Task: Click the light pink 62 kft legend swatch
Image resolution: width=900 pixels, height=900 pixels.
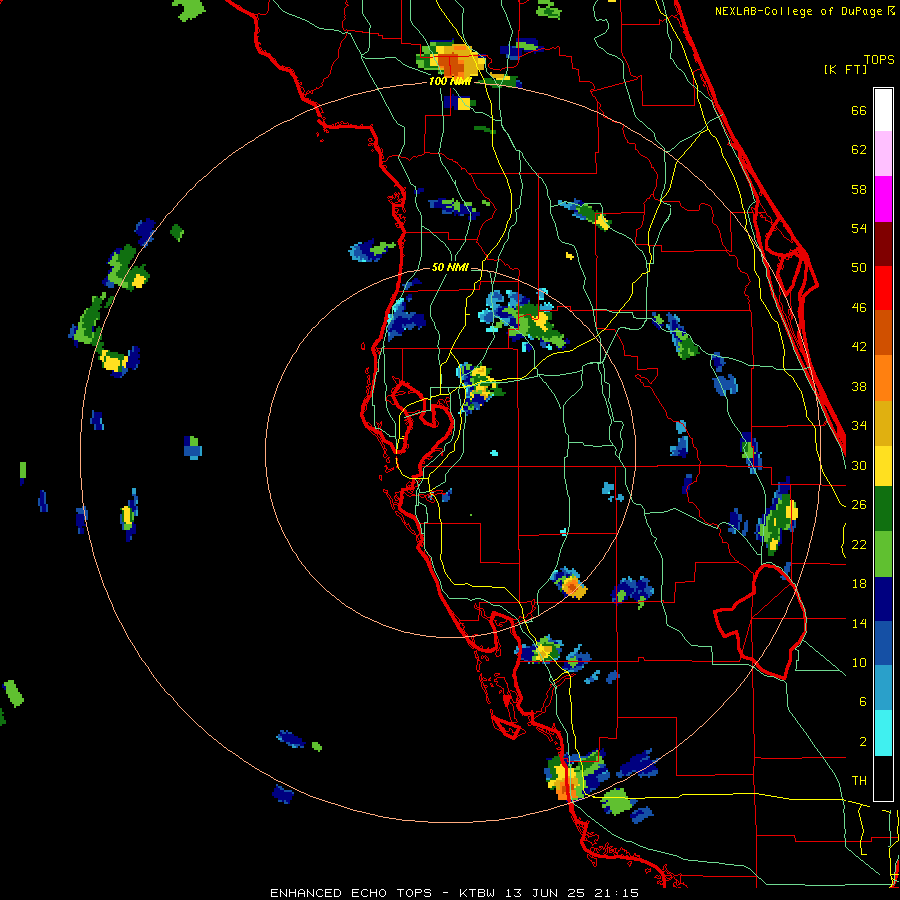Action: pos(883,153)
